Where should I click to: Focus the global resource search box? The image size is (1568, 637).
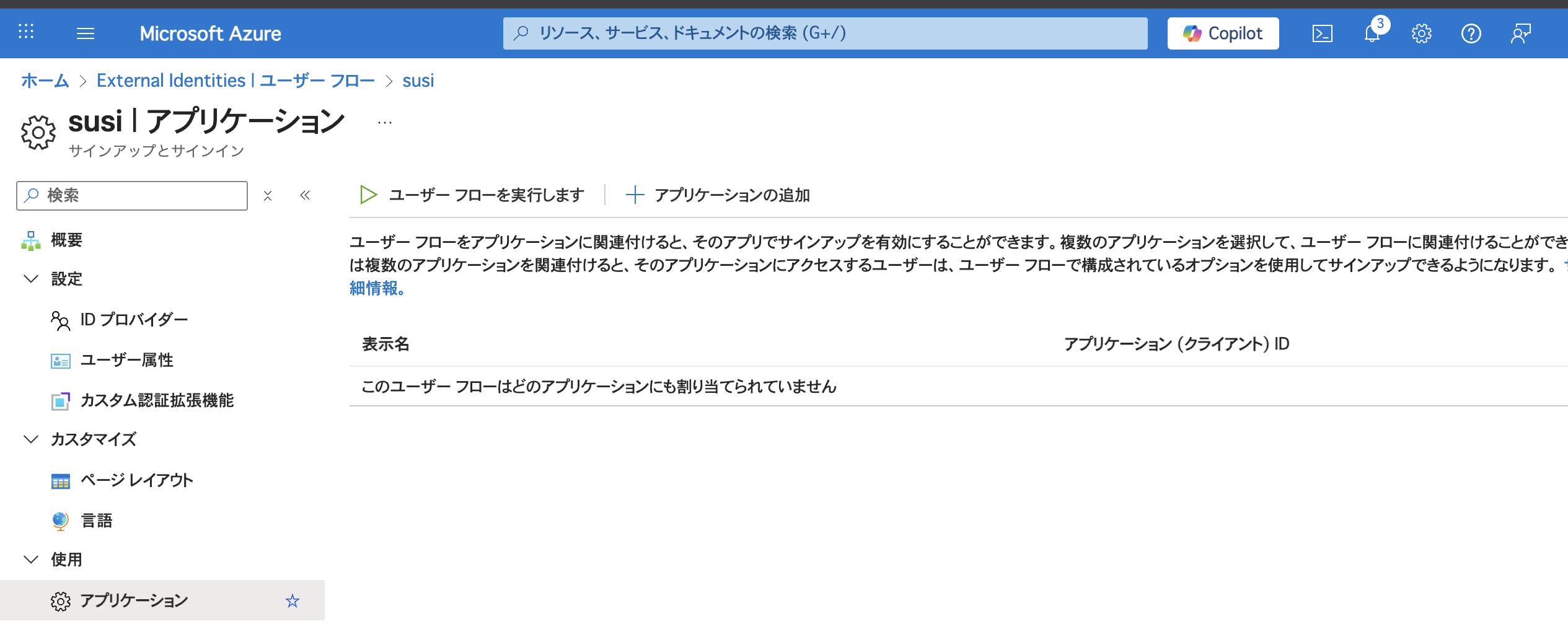pos(824,33)
